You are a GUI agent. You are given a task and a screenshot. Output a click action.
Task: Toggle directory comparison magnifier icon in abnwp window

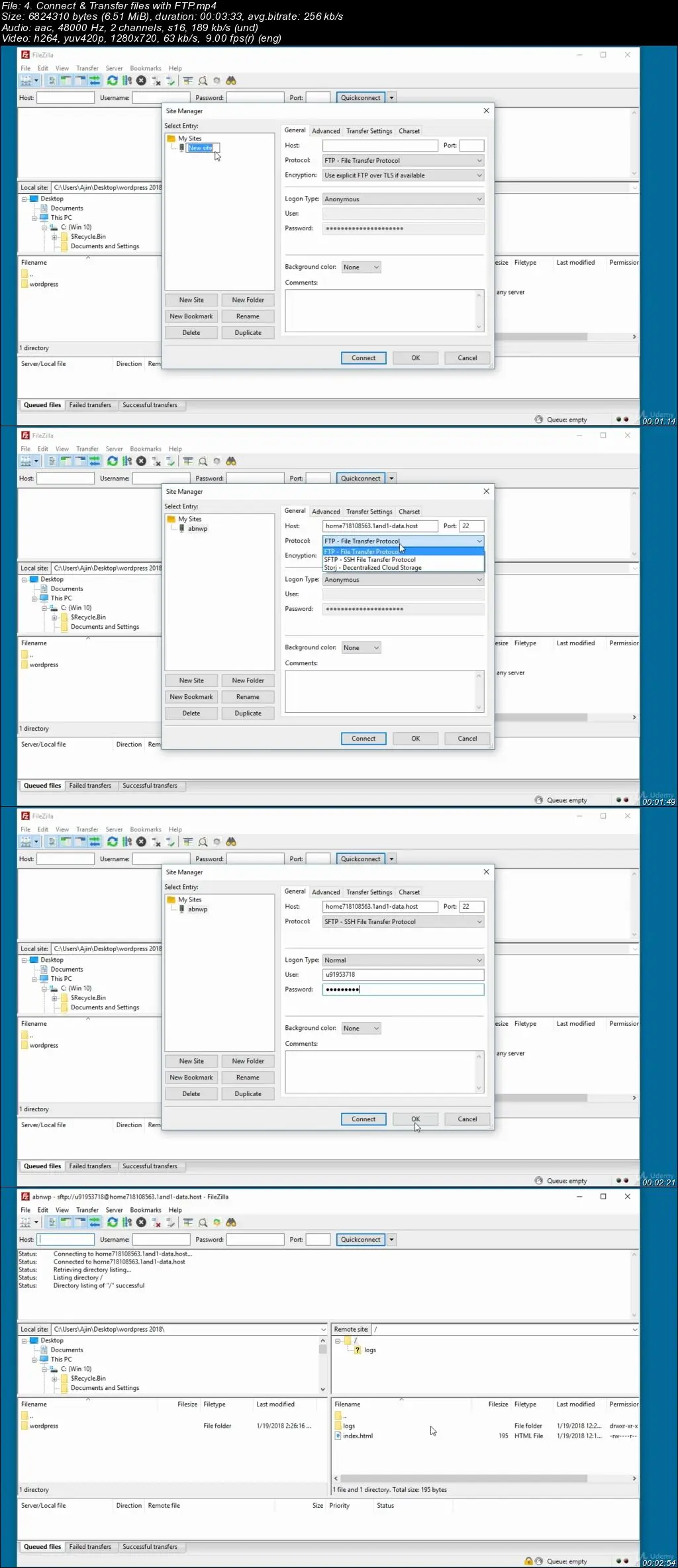click(x=203, y=1222)
